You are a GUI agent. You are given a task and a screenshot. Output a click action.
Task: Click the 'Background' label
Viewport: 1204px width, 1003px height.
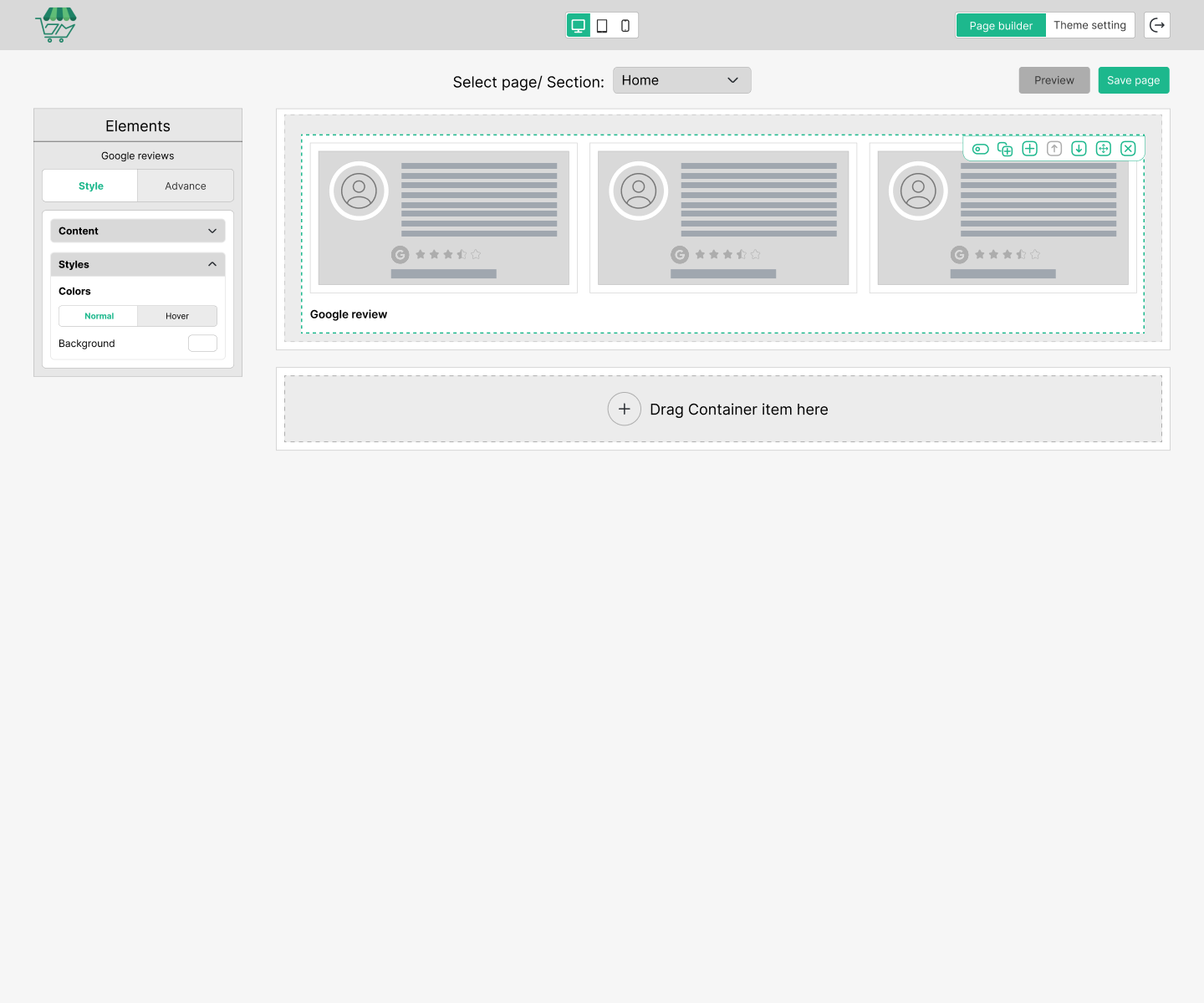pos(87,344)
